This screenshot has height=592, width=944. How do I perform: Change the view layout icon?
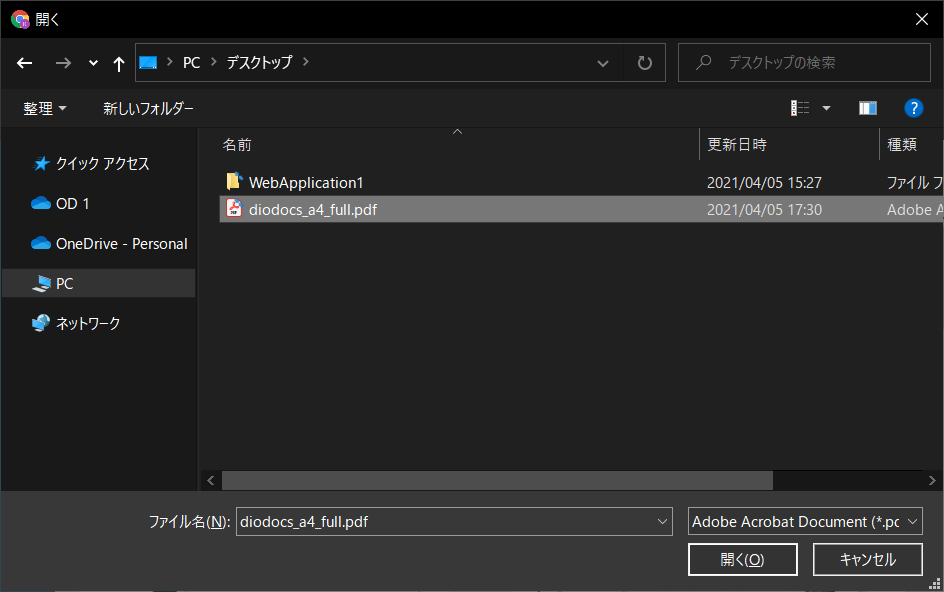pos(800,108)
